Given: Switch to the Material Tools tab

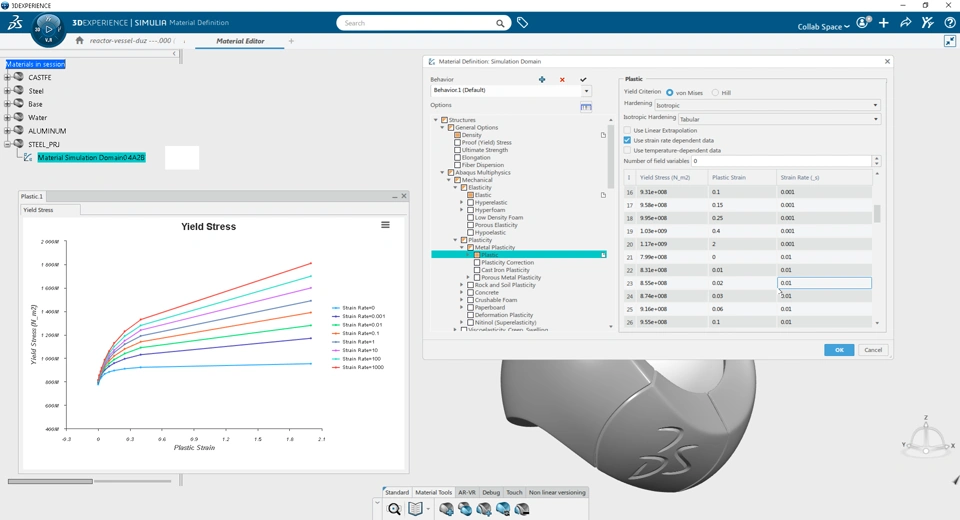Looking at the screenshot, I should pyautogui.click(x=433, y=492).
